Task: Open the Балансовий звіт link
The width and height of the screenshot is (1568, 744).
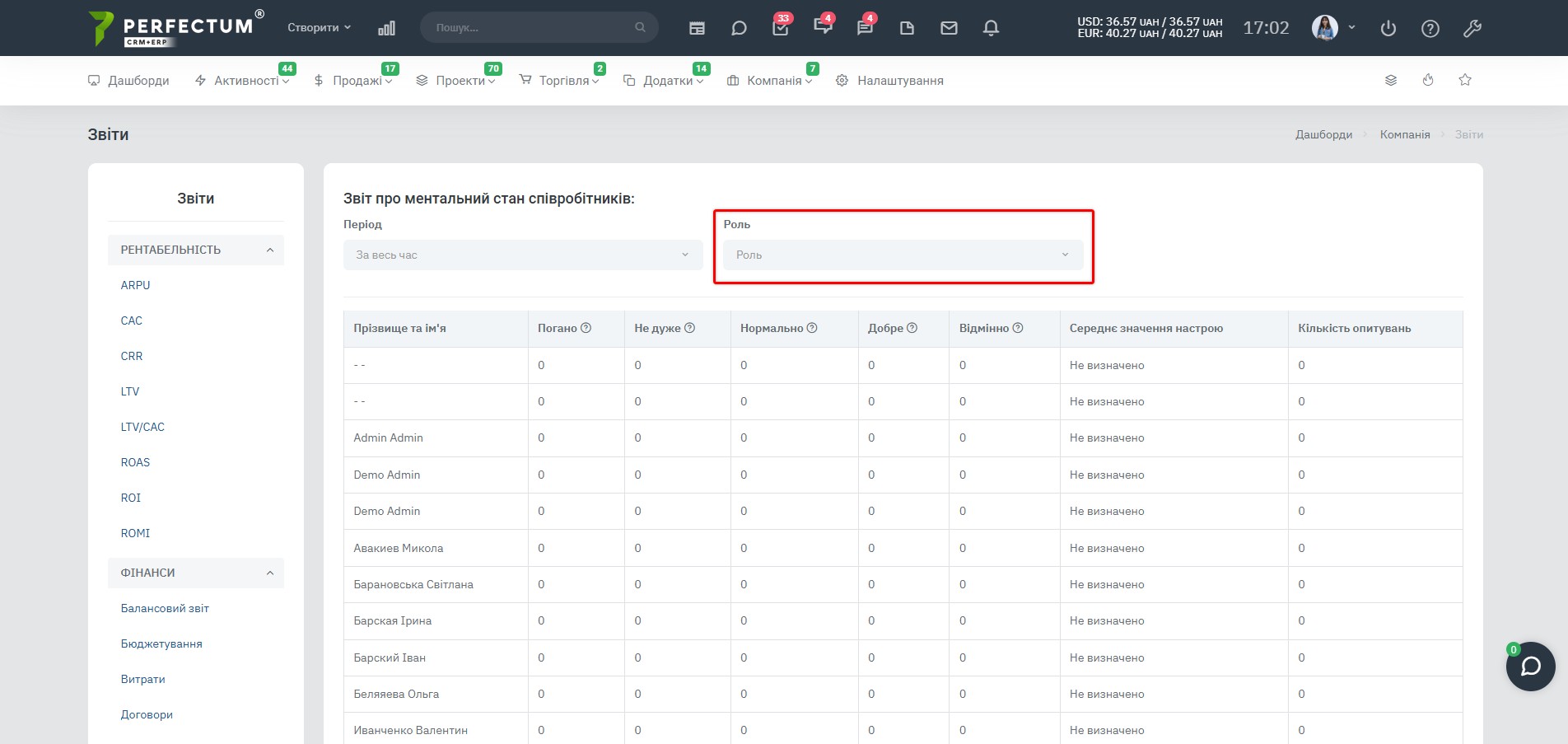Action: click(x=165, y=608)
